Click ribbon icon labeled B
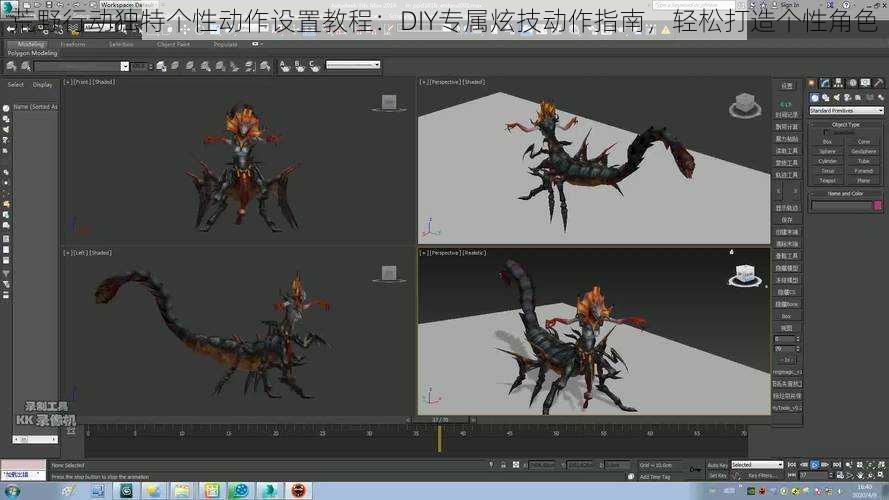This screenshot has height=500, width=889. click(299, 66)
